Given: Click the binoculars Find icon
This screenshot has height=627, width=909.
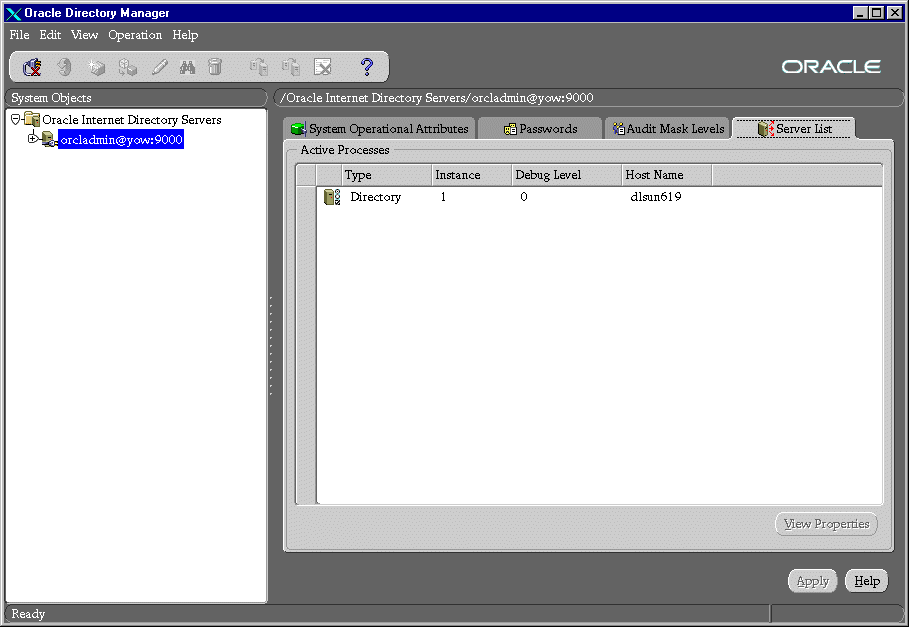Looking at the screenshot, I should (x=187, y=67).
